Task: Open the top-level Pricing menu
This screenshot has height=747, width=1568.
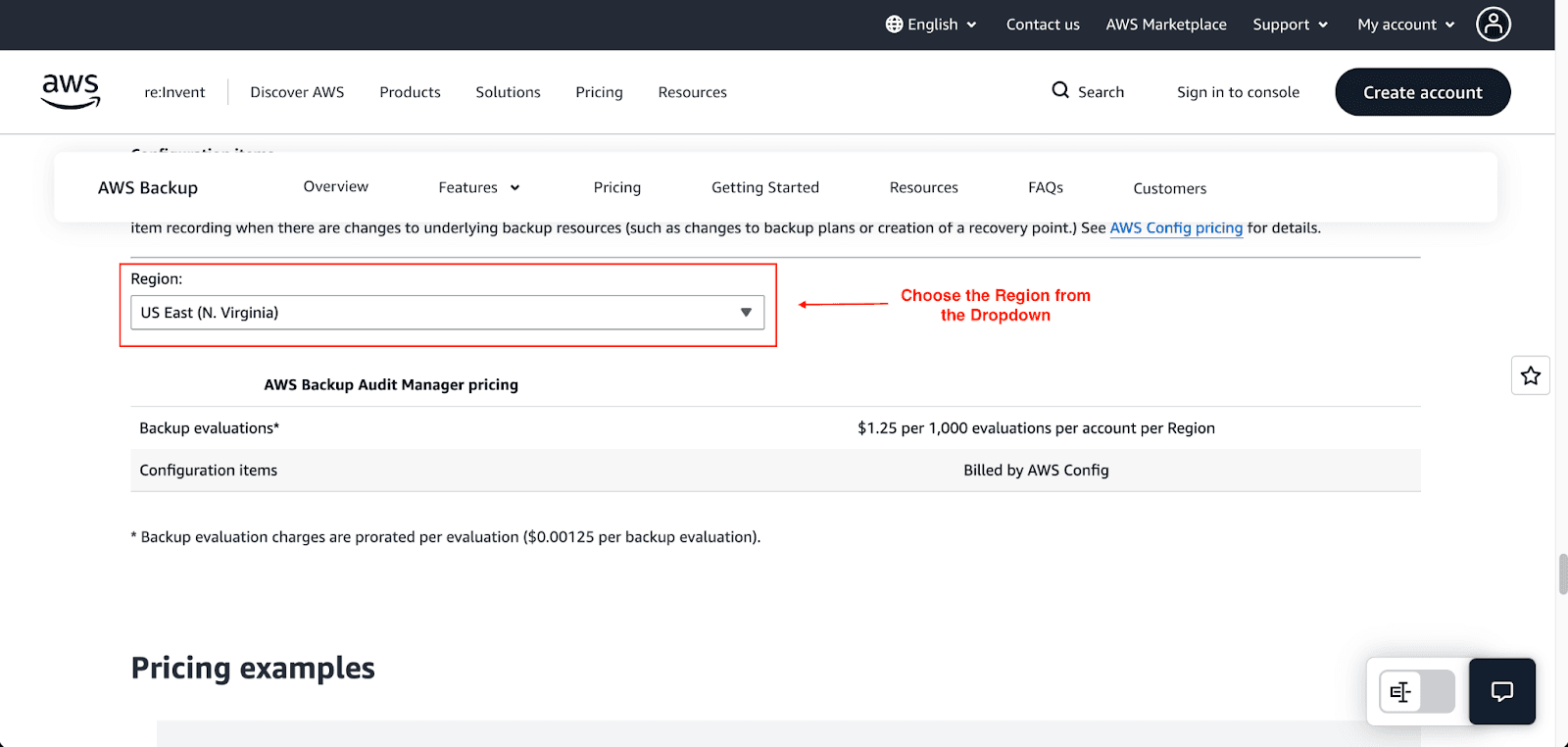Action: (x=599, y=92)
